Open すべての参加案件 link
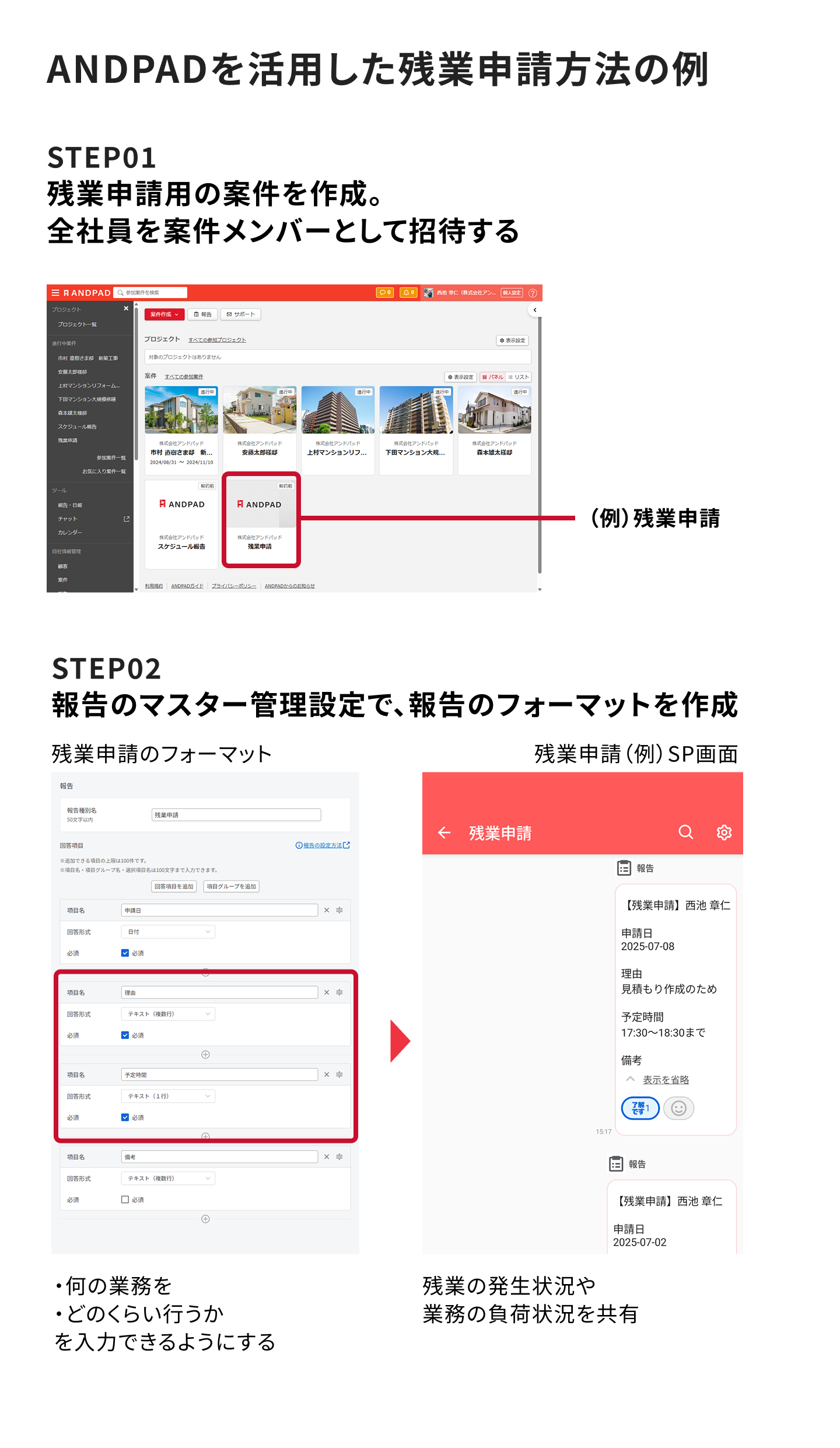840x1448 pixels. point(184,376)
